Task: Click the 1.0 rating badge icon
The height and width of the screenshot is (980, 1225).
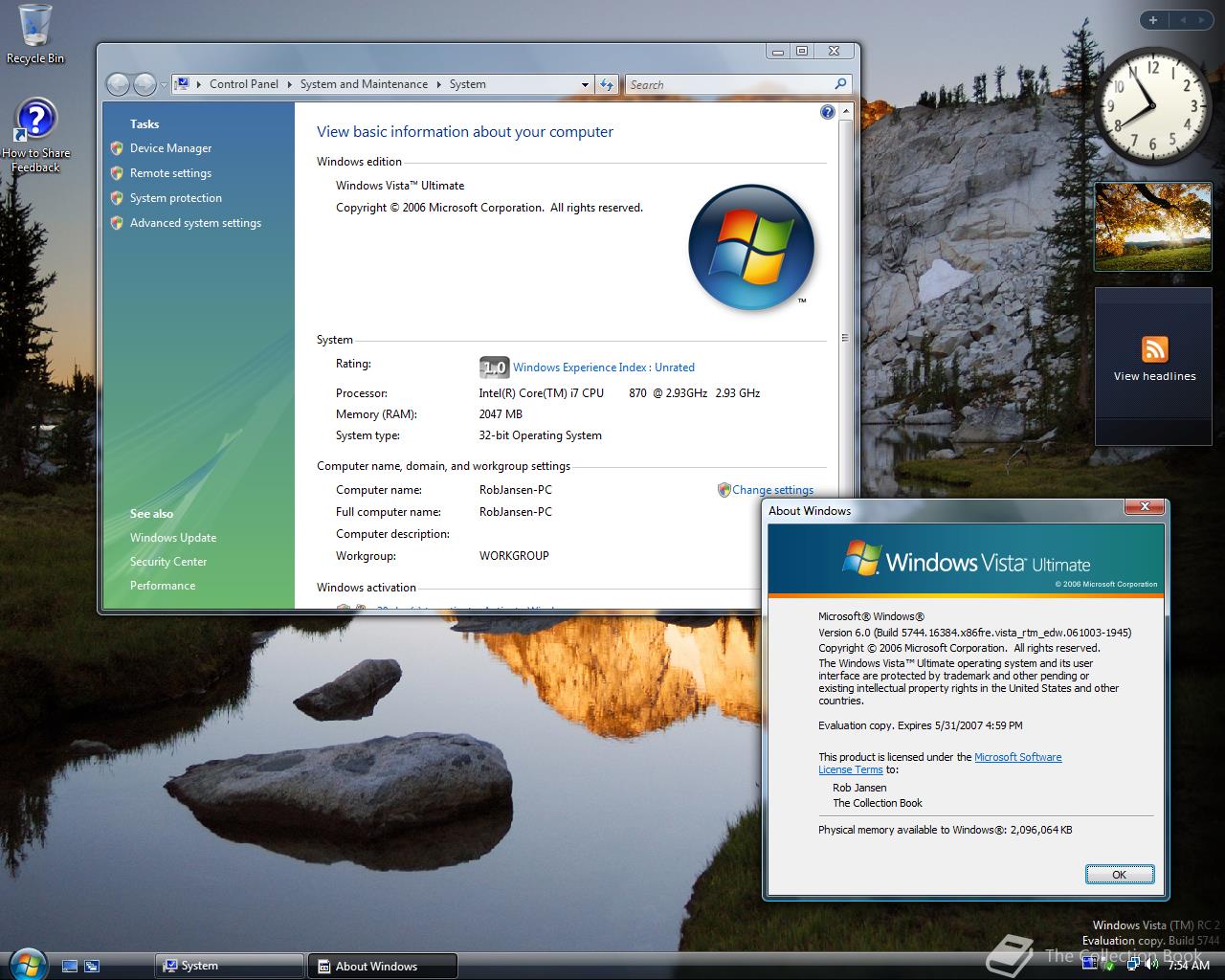Action: [494, 367]
